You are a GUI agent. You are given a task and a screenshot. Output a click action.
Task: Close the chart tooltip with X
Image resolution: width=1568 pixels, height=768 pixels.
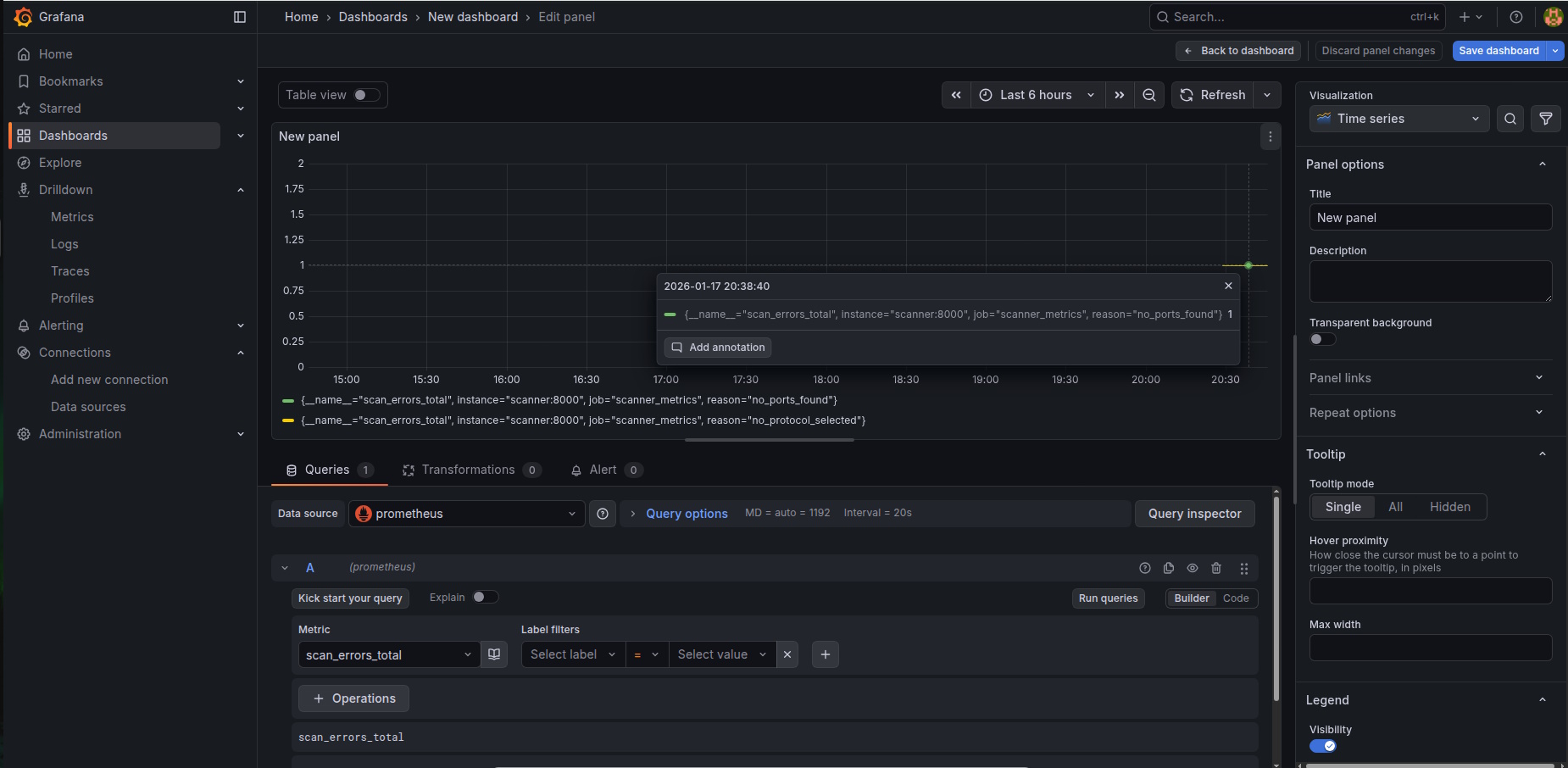pos(1228,286)
